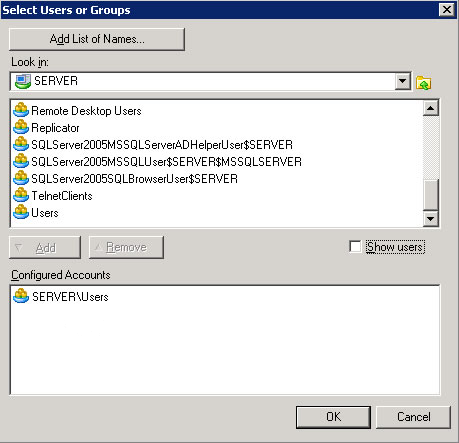Screen dimensions: 459x443
Task: Click the Add List of Names button
Action: click(x=97, y=39)
